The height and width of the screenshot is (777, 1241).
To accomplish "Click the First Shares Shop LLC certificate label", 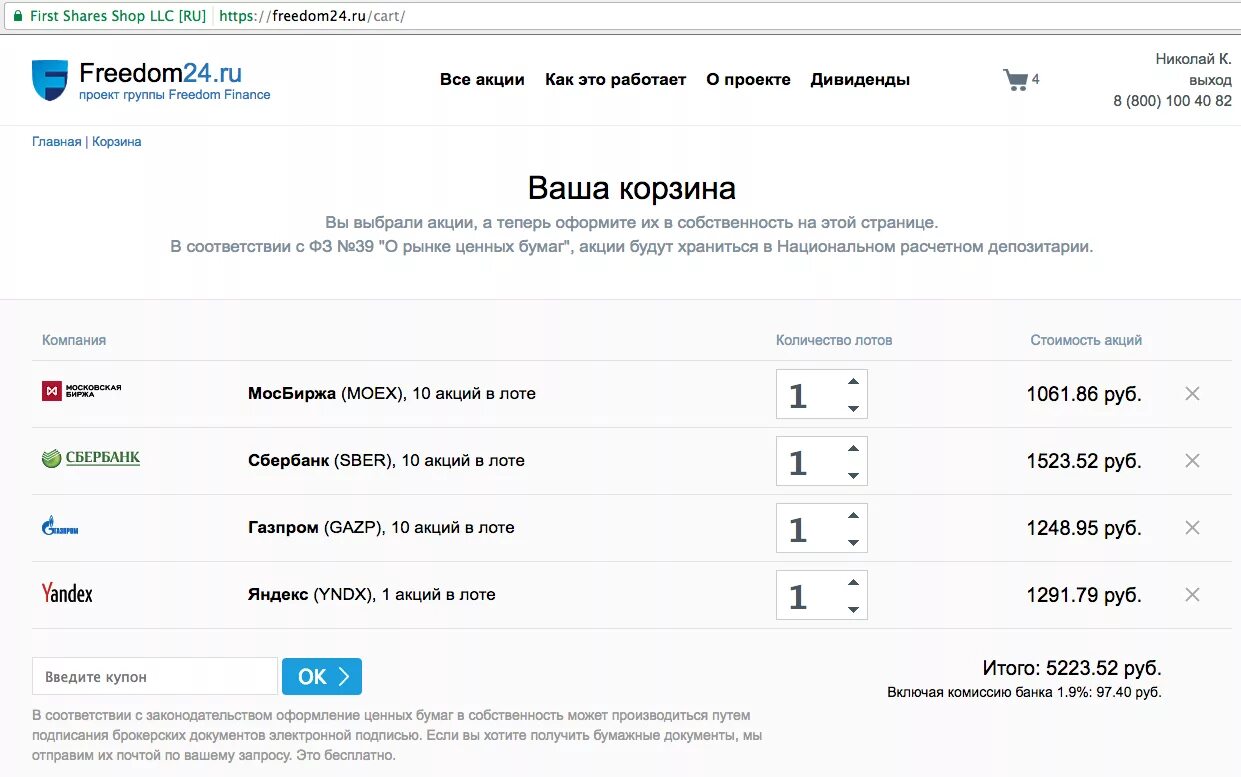I will point(118,17).
